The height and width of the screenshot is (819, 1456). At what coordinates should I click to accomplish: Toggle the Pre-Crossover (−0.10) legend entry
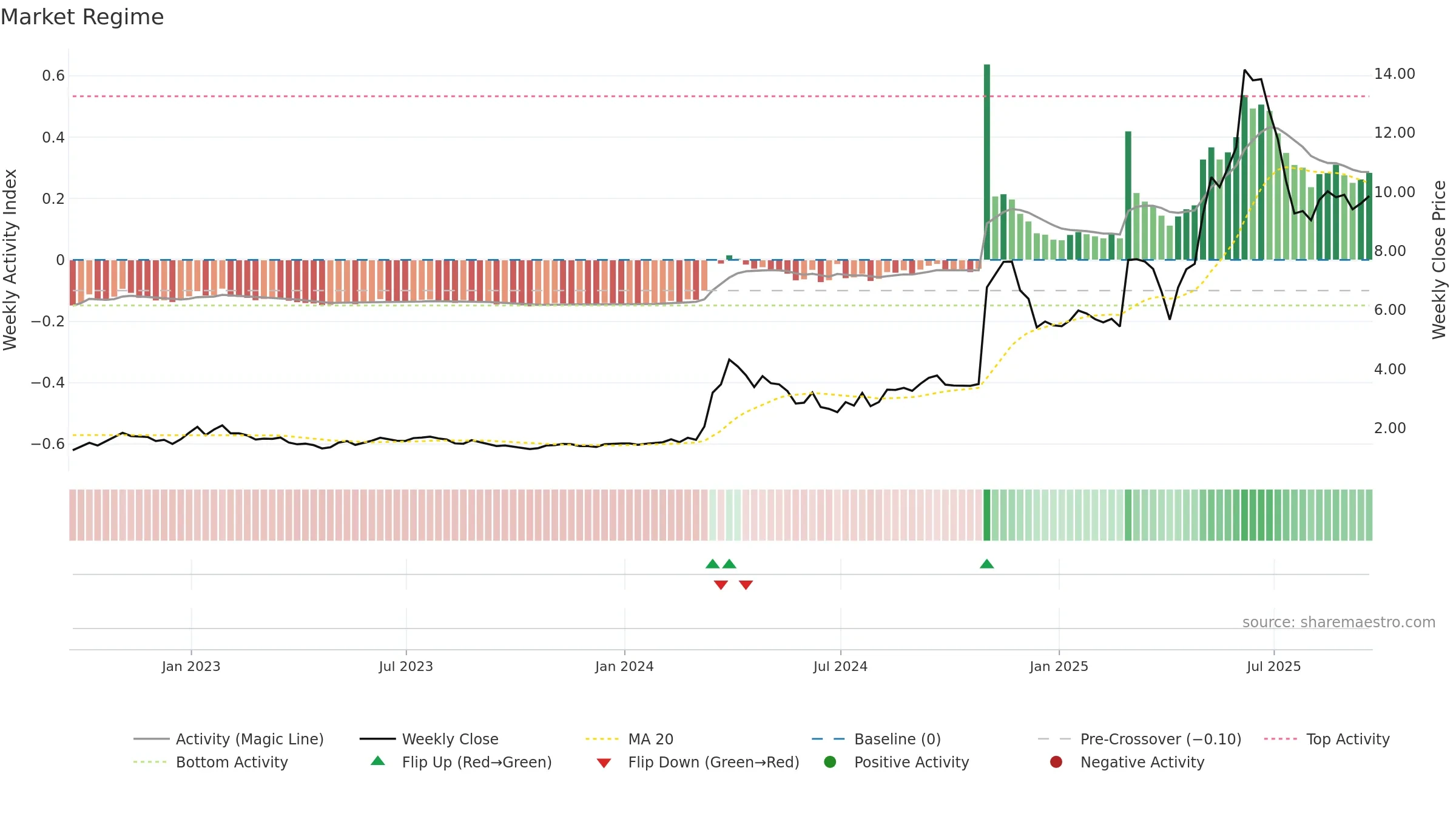pos(1139,739)
